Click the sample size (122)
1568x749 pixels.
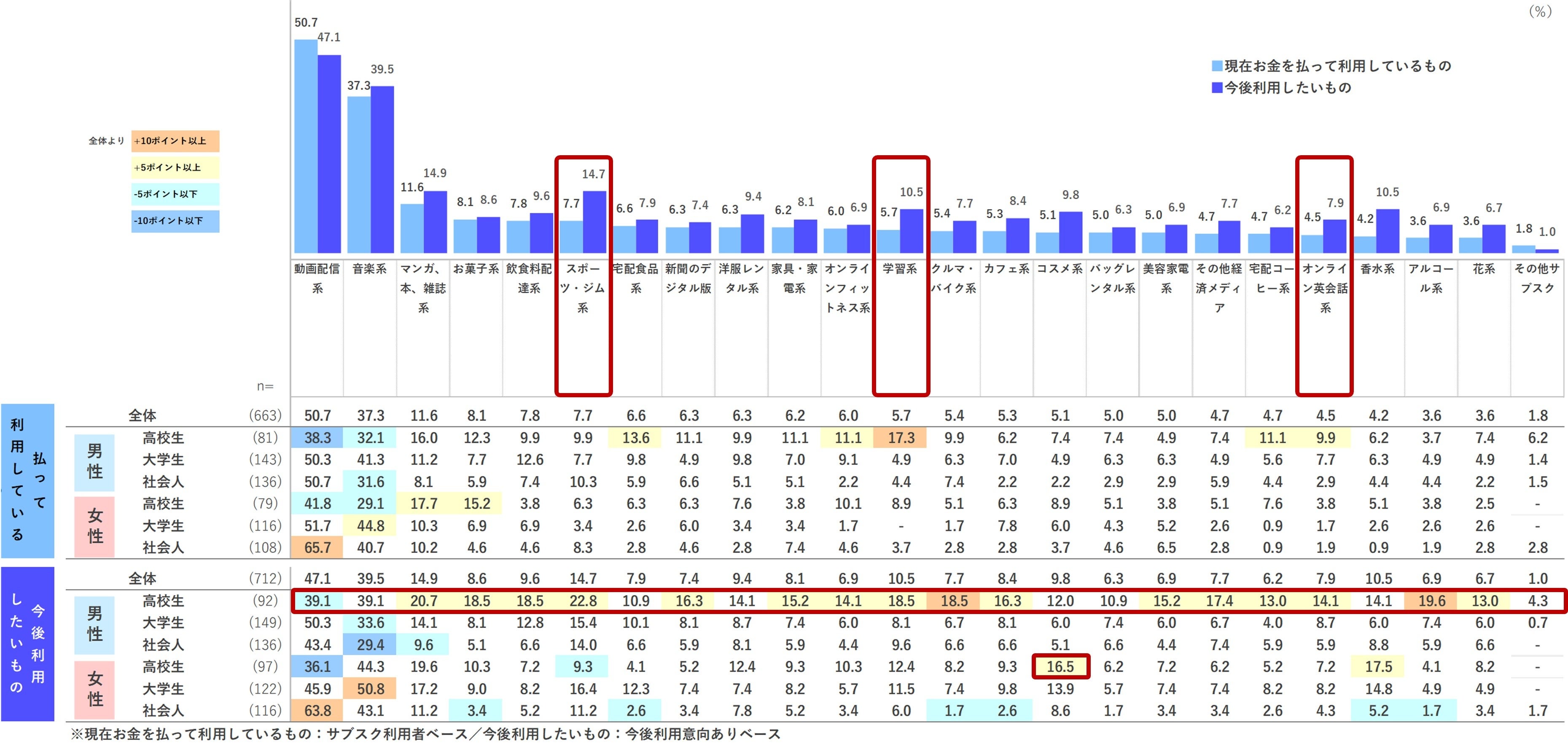(x=265, y=689)
